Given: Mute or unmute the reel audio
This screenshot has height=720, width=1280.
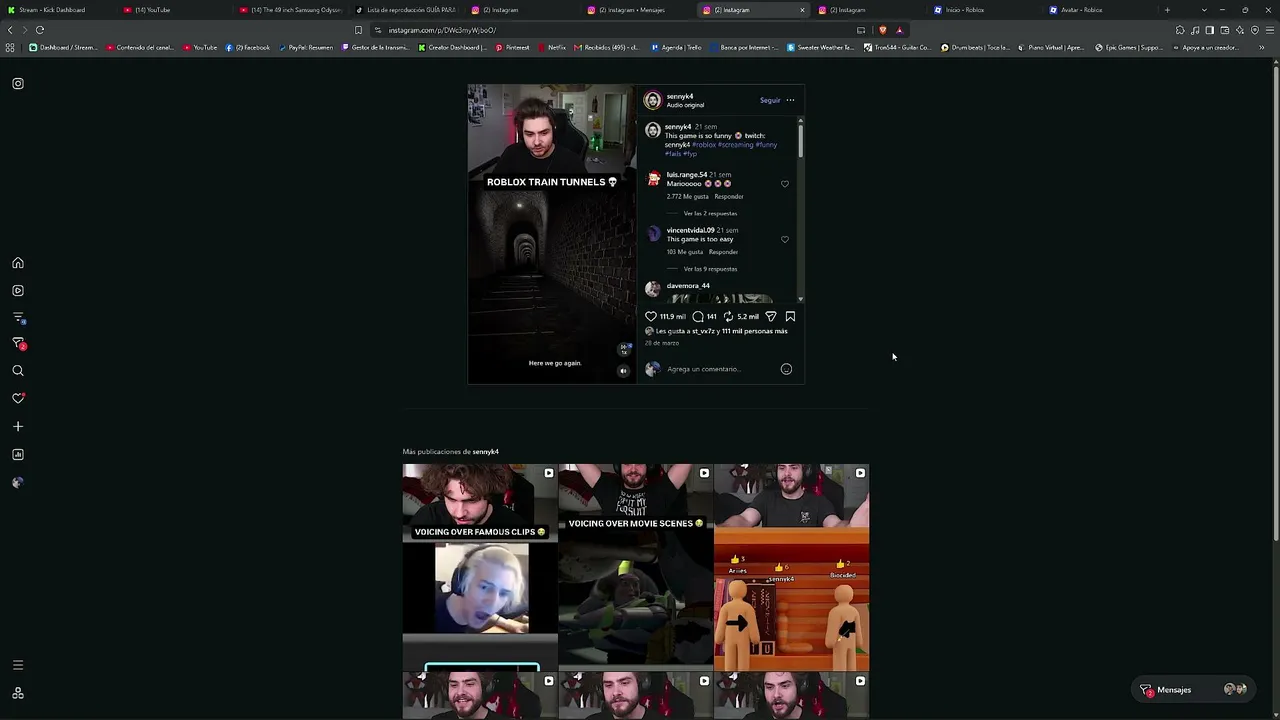Looking at the screenshot, I should point(623,371).
